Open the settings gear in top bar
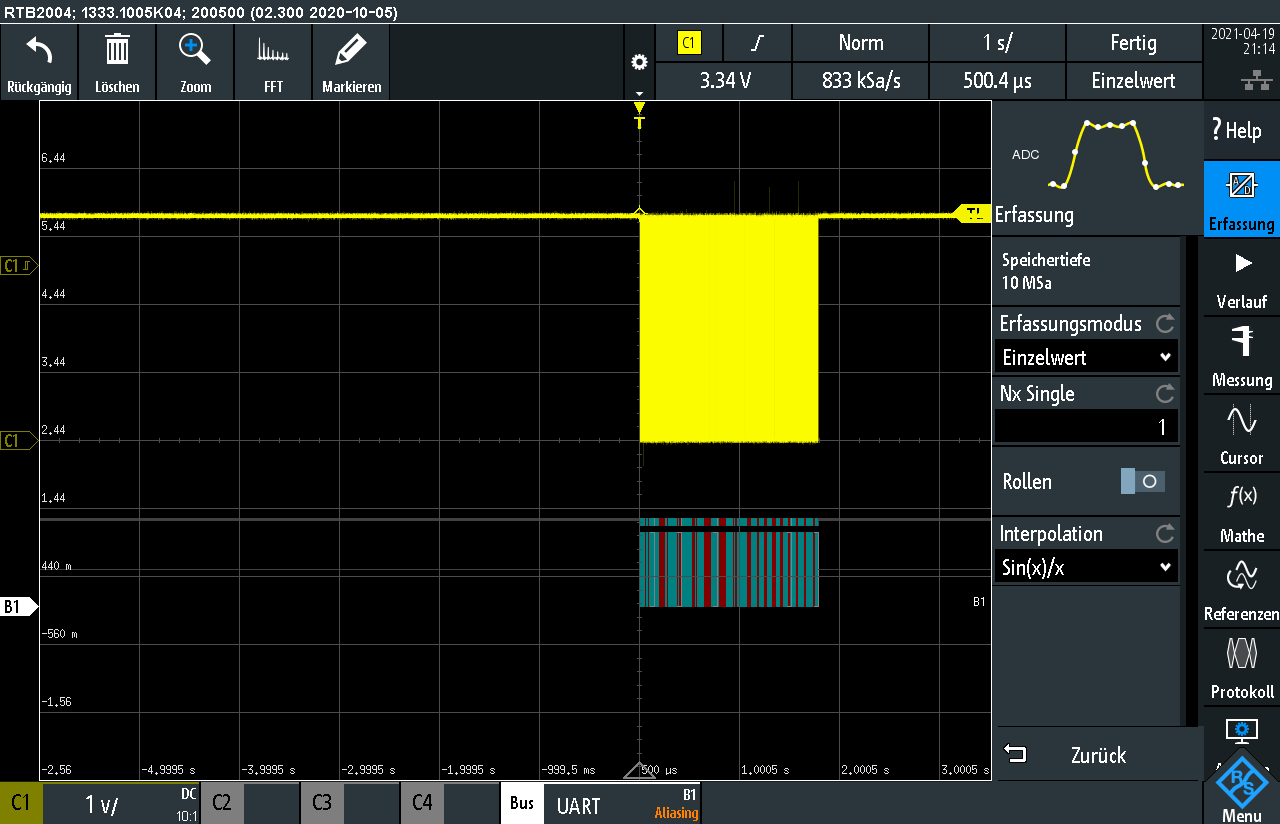Viewport: 1280px width, 824px height. click(x=640, y=62)
